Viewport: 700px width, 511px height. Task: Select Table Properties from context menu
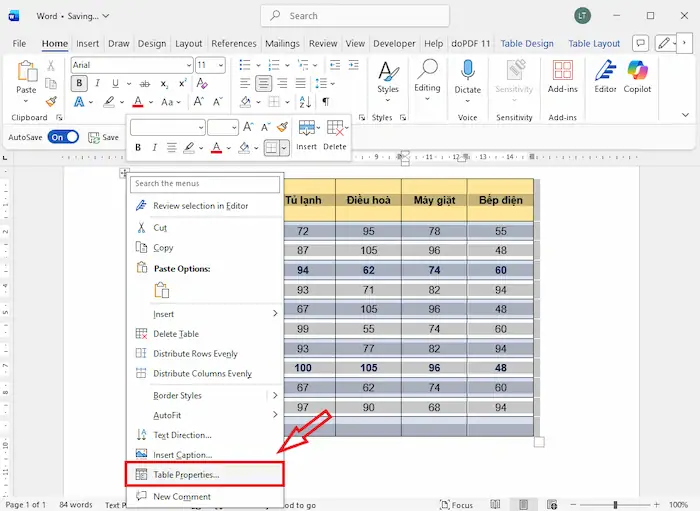tap(186, 474)
